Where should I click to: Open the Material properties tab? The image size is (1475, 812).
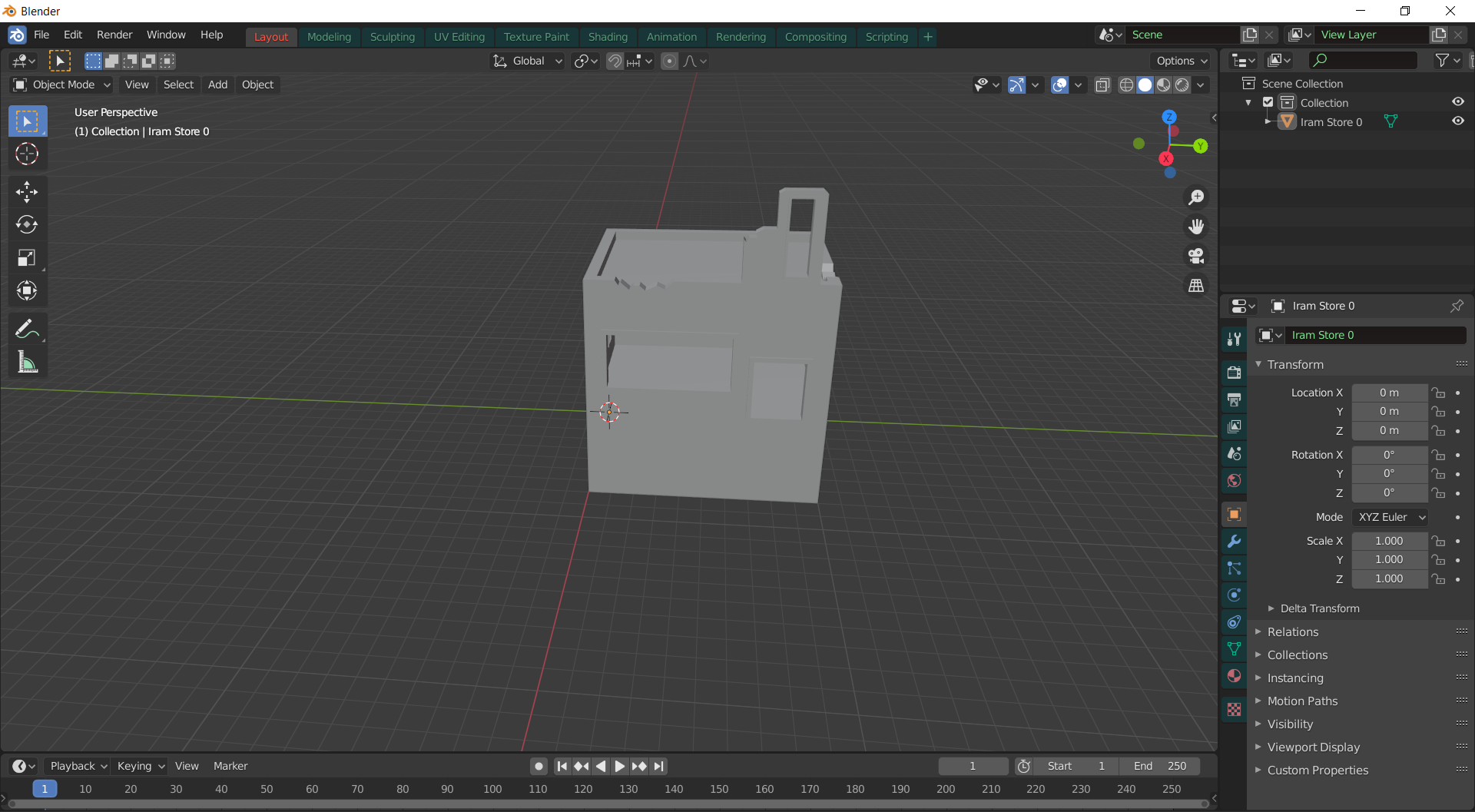[x=1235, y=676]
